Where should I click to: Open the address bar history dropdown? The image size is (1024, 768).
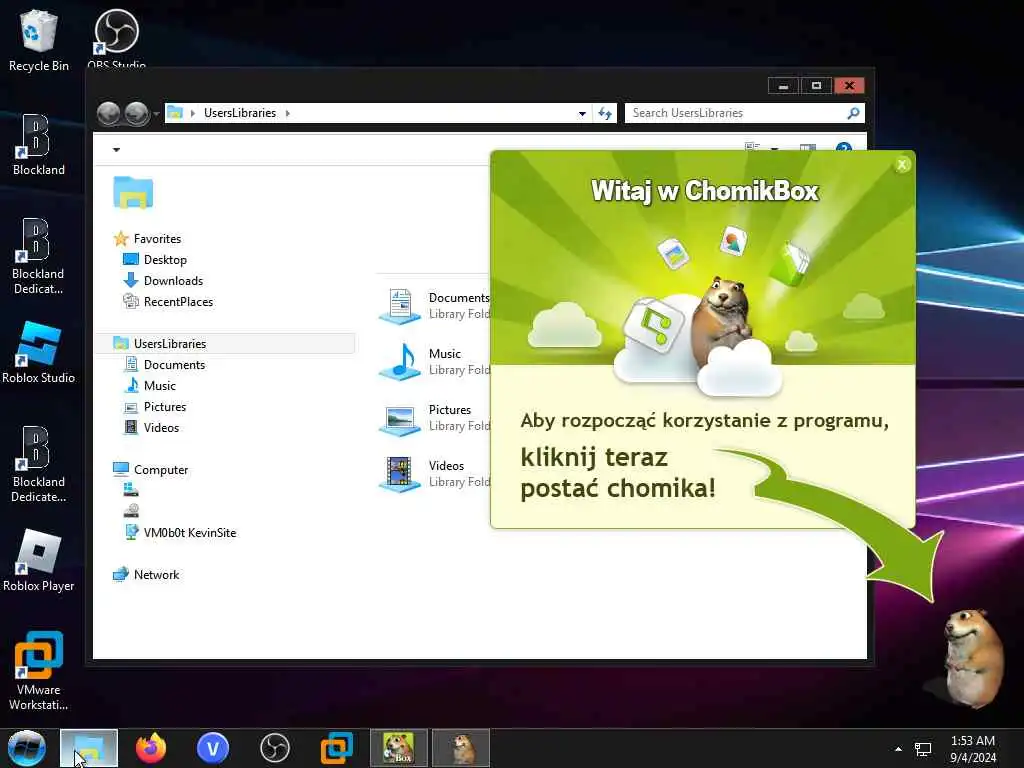tap(582, 114)
